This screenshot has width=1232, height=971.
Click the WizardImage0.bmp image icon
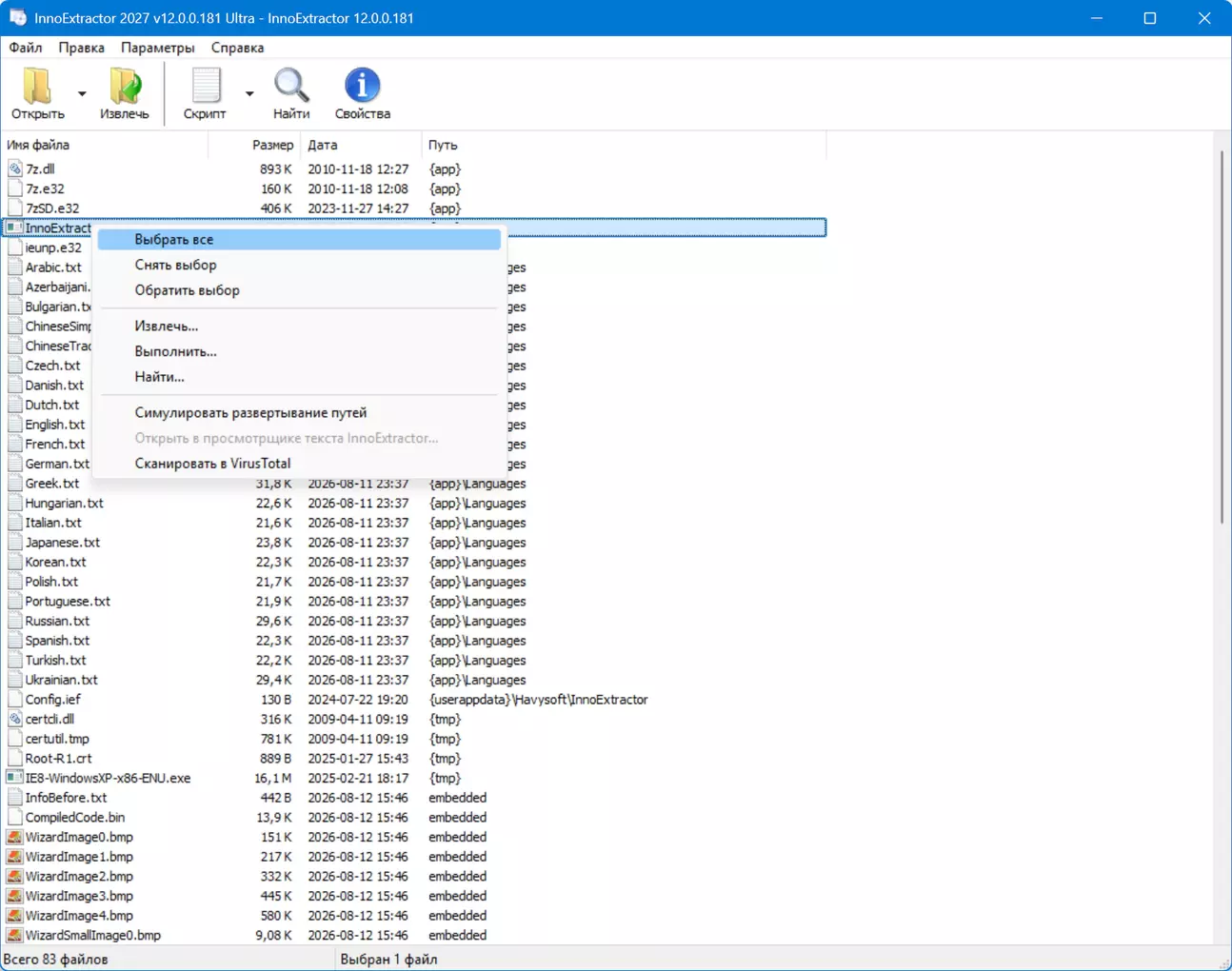pos(14,837)
